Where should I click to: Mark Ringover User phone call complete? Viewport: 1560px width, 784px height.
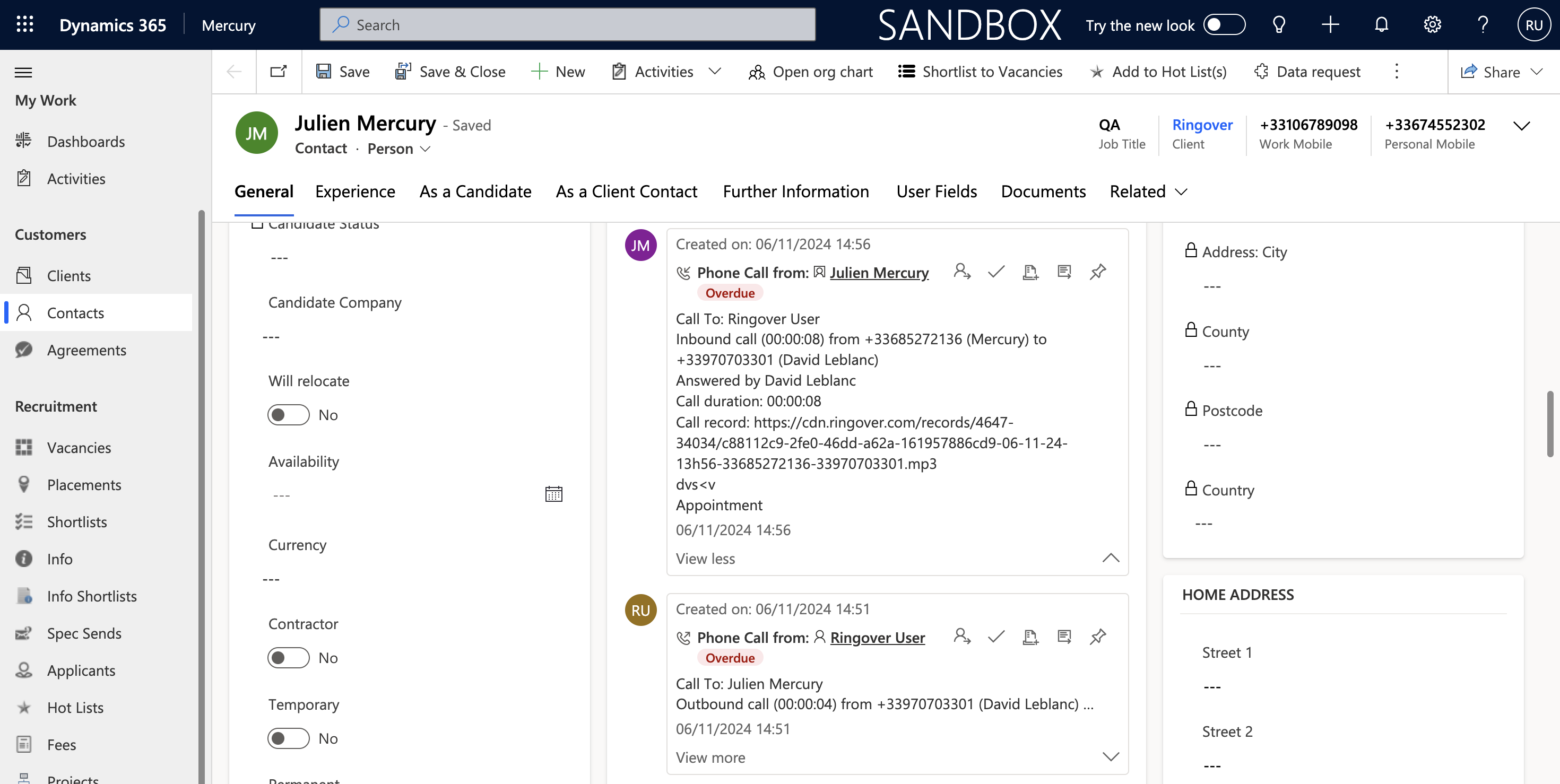(x=996, y=637)
